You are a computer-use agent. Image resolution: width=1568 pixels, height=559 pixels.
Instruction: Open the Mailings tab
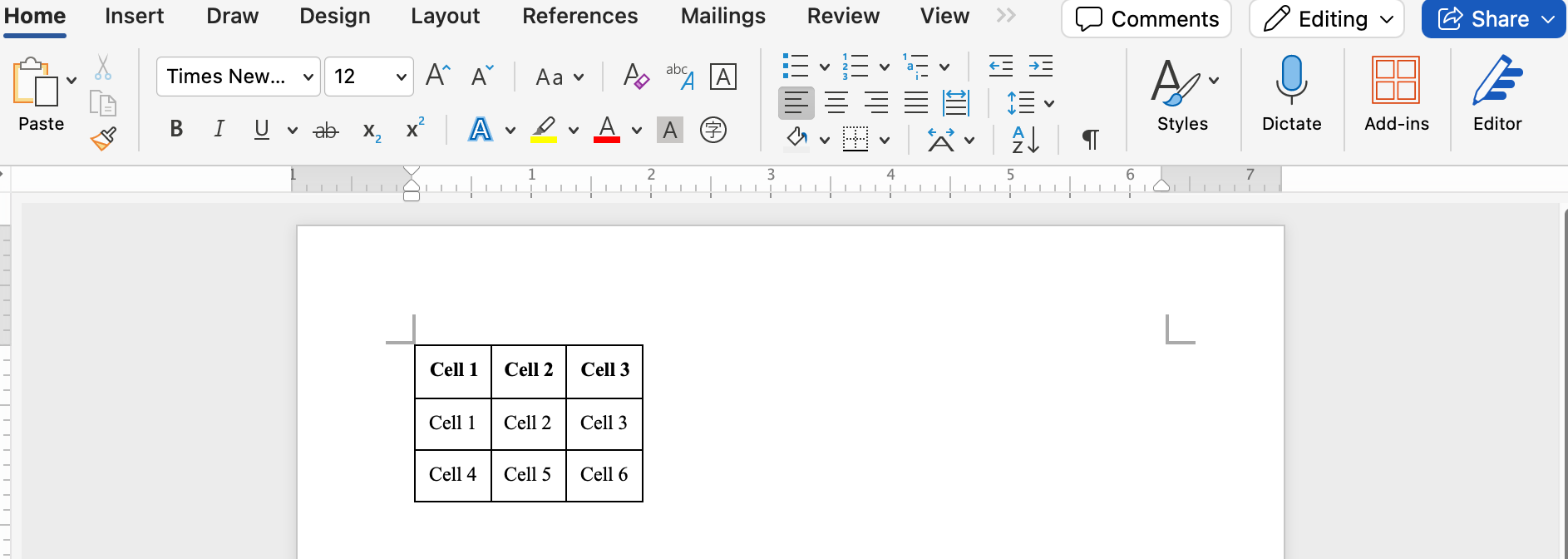click(x=723, y=16)
